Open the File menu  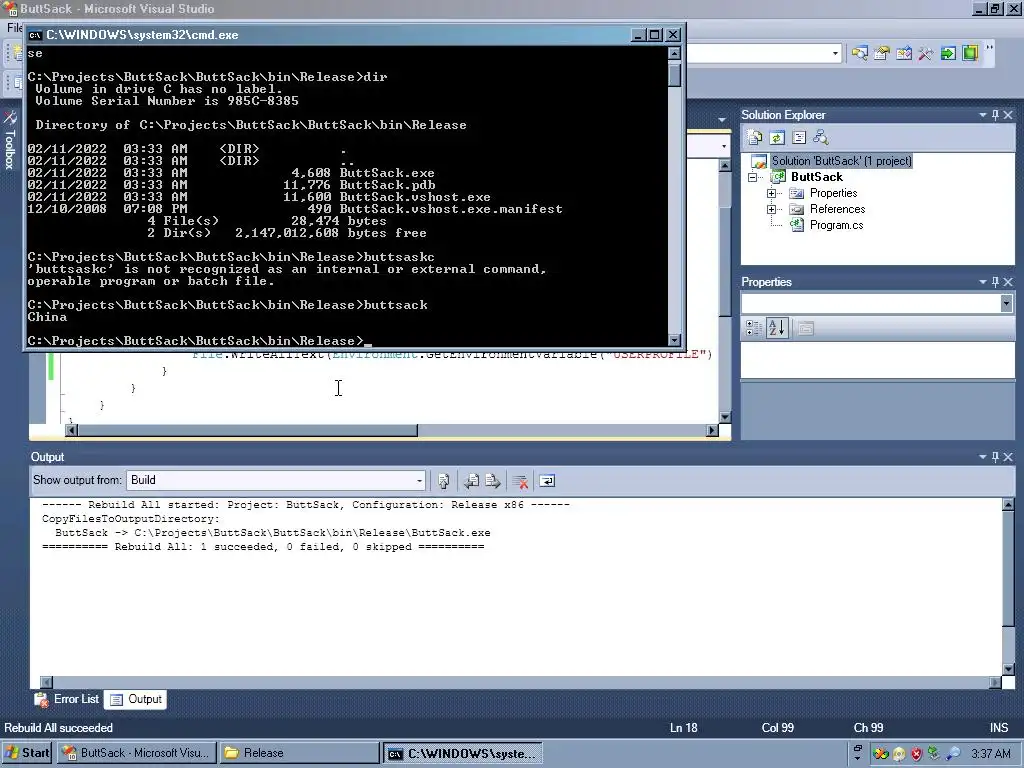click(x=14, y=27)
